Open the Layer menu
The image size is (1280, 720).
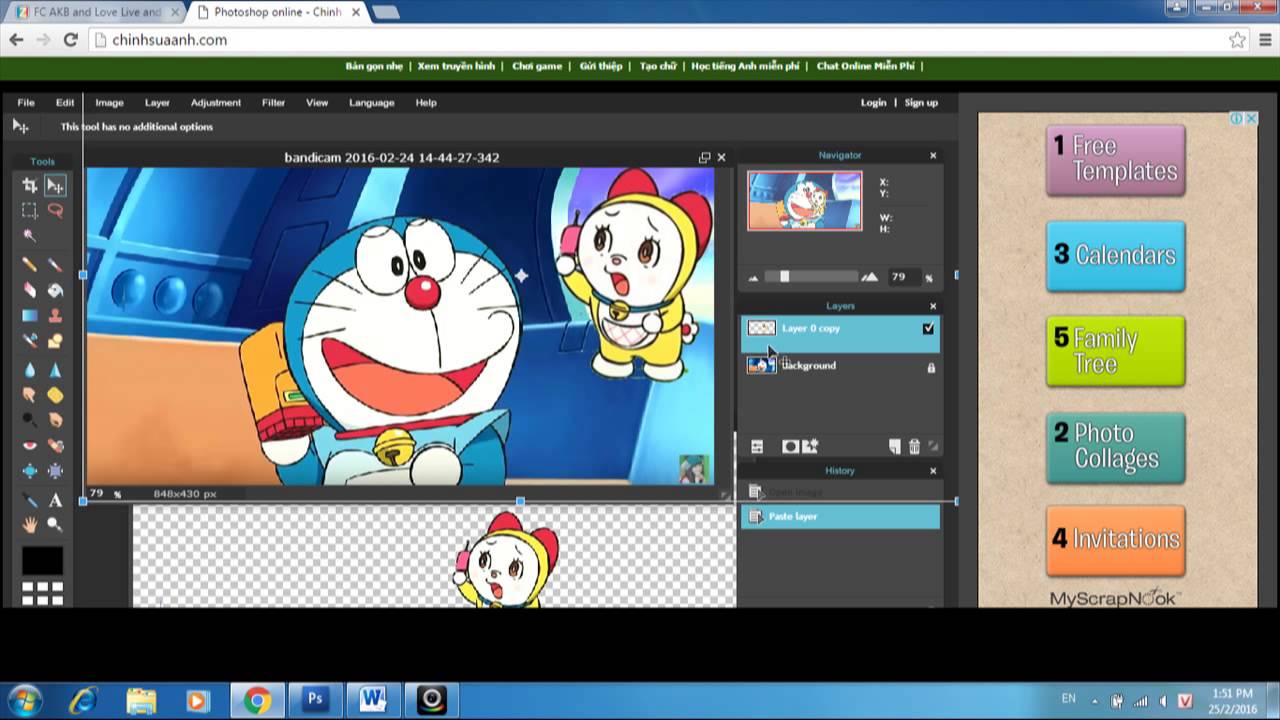click(157, 102)
